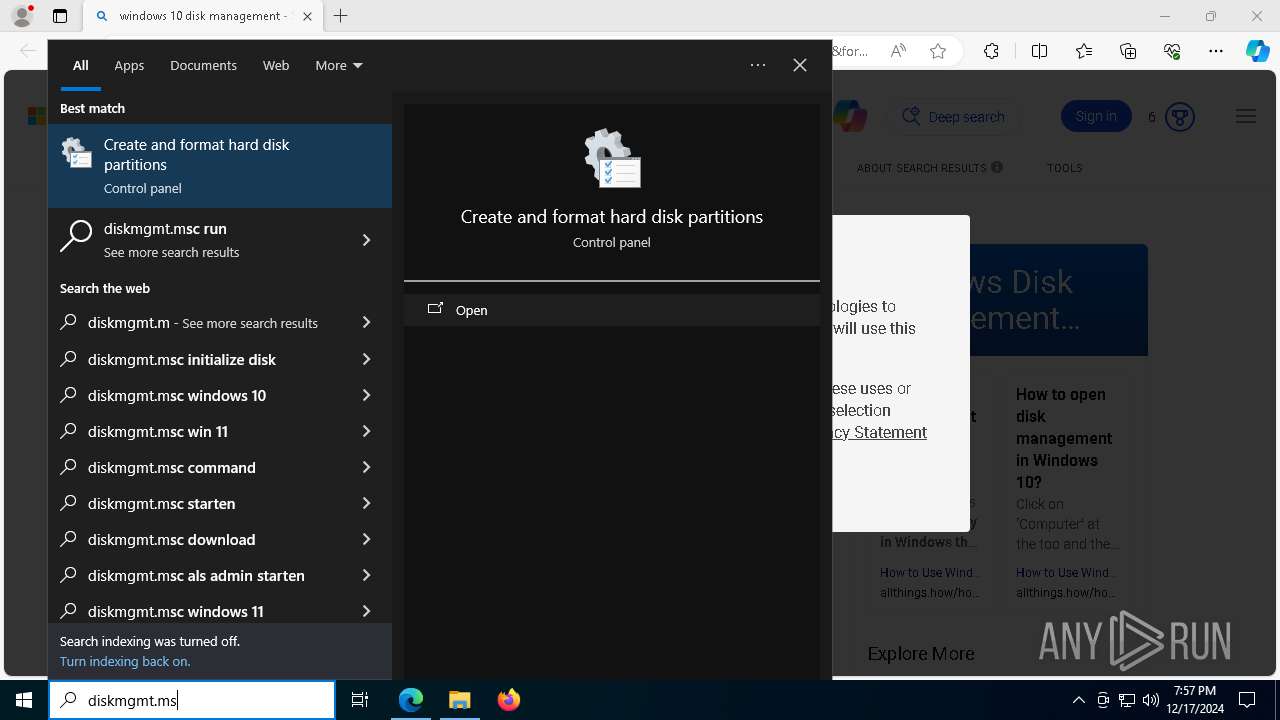Viewport: 1280px width, 720px height.
Task: Open Edge Settings and more menu
Action: pos(1216,51)
